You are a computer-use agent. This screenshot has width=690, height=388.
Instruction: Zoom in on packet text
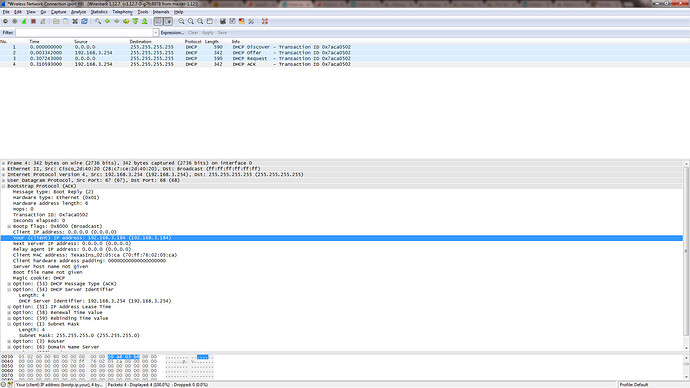pos(181,21)
